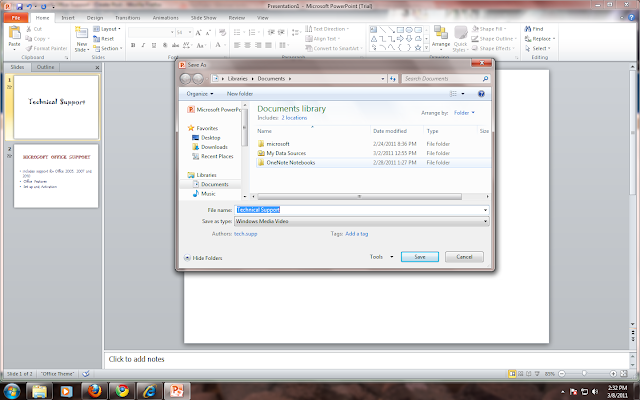Image resolution: width=640 pixels, height=400 pixels.
Task: Click the search magnifier in Search Documents
Action: coord(485,78)
